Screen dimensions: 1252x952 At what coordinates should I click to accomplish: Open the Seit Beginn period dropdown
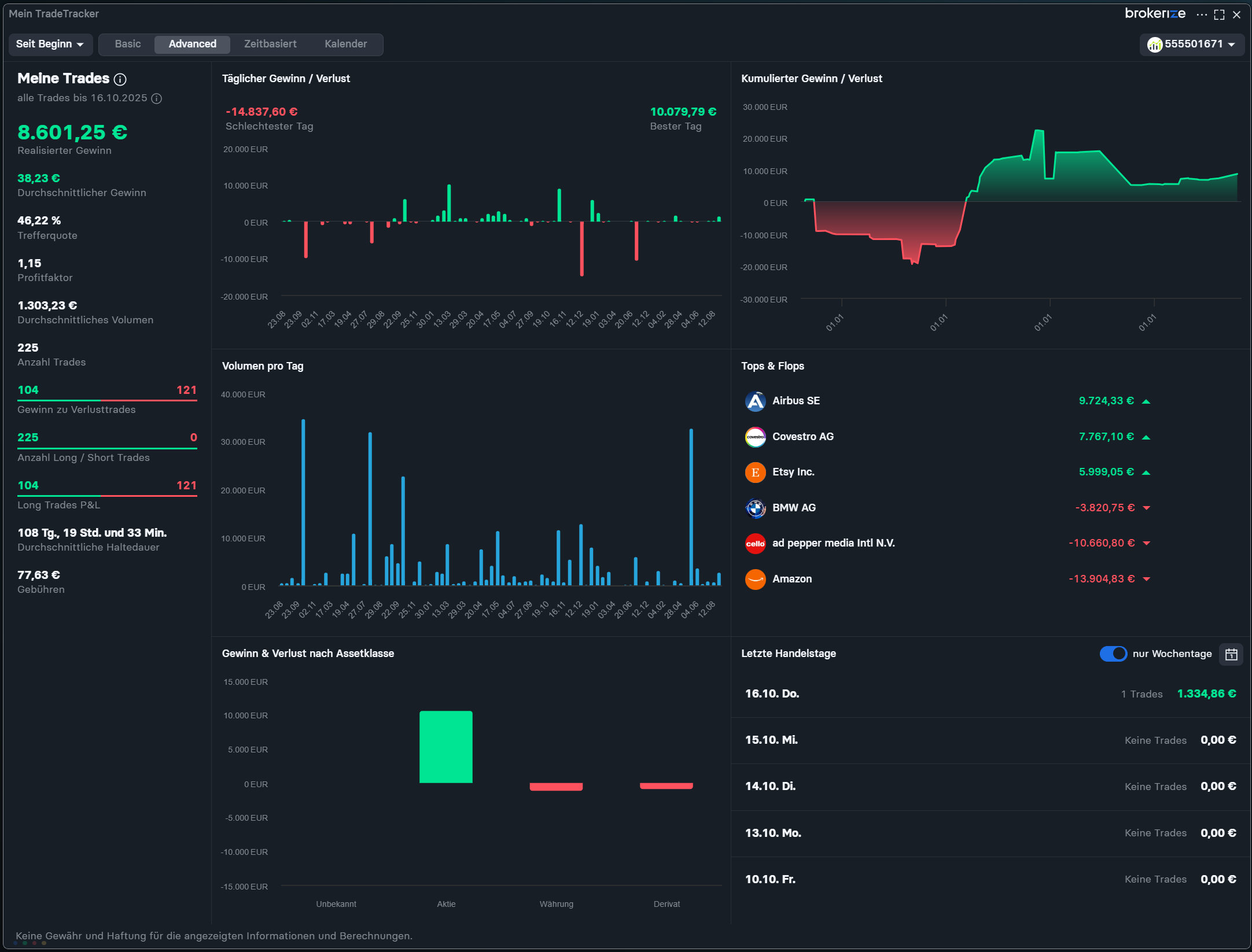(x=50, y=44)
